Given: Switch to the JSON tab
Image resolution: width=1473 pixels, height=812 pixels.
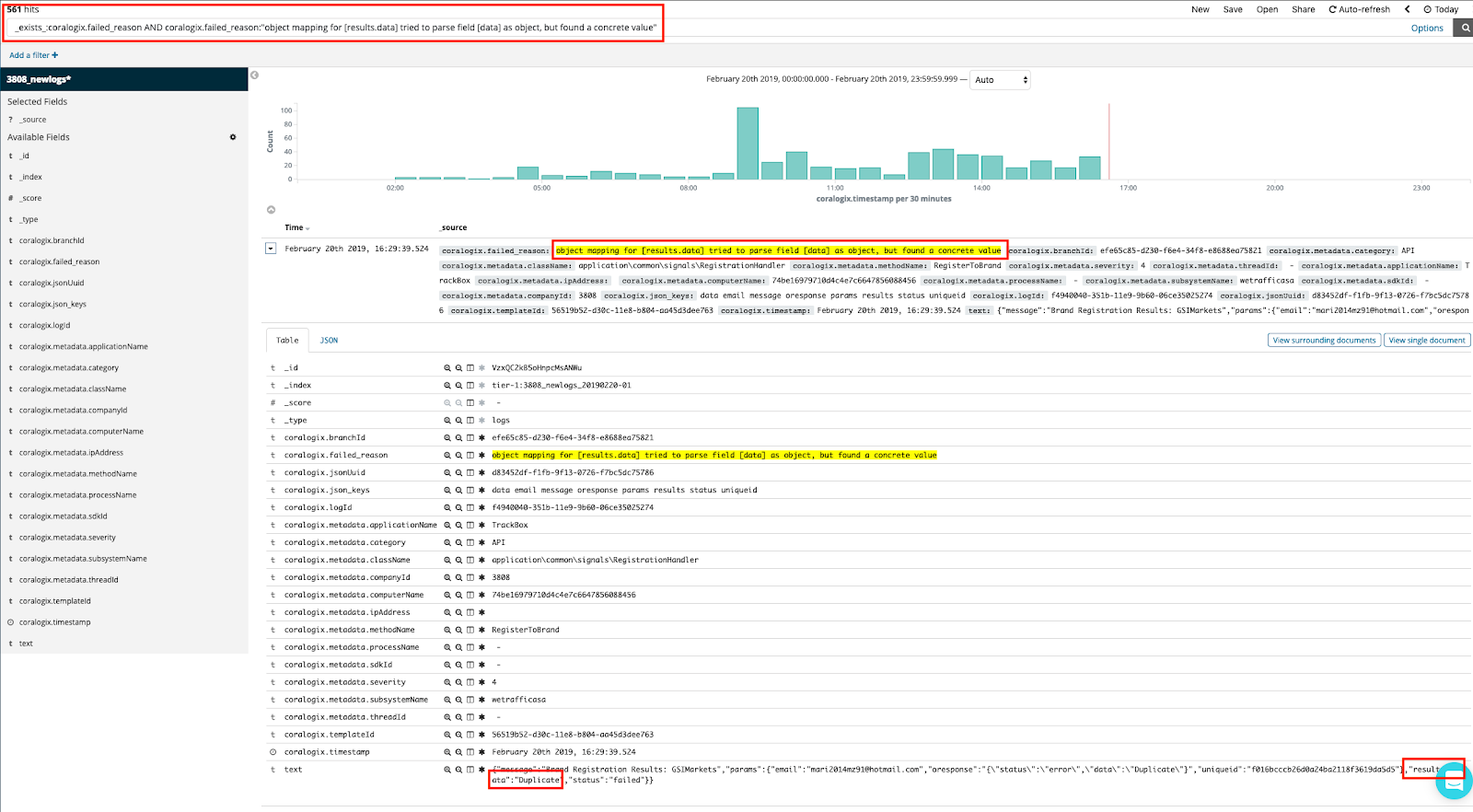Looking at the screenshot, I should tap(329, 341).
